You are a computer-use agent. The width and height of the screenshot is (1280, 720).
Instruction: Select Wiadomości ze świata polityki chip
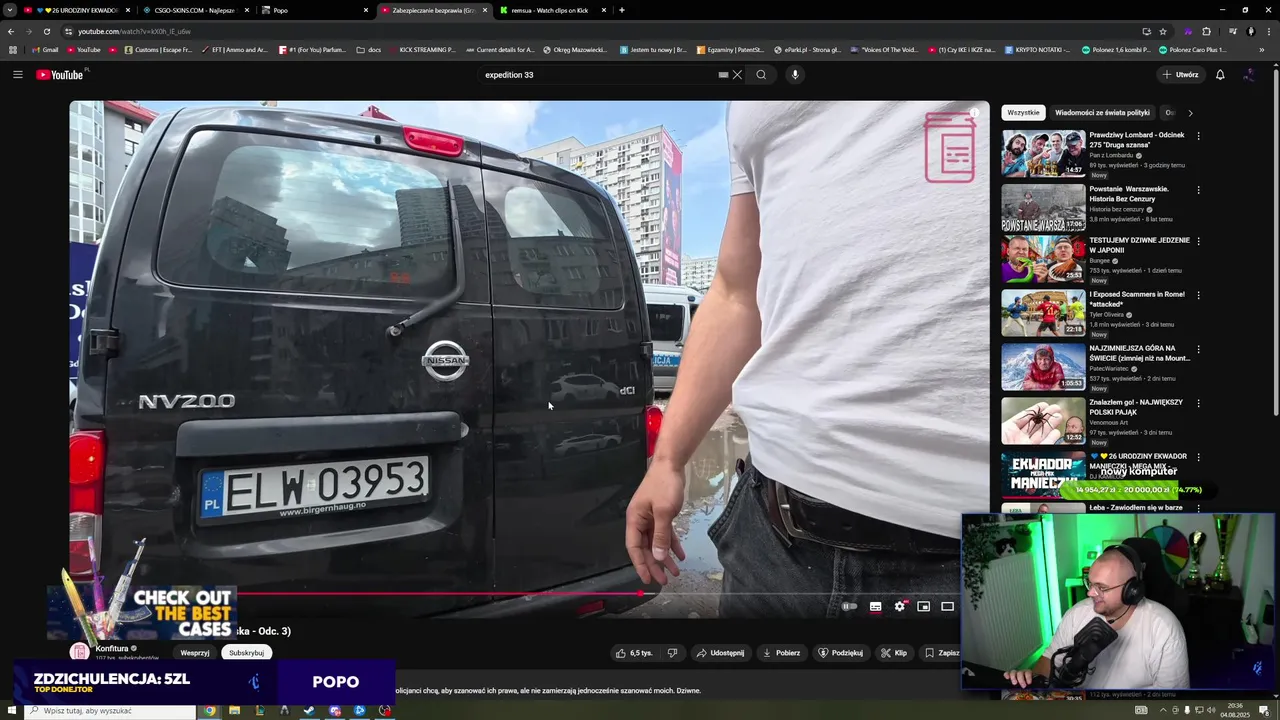1102,113
